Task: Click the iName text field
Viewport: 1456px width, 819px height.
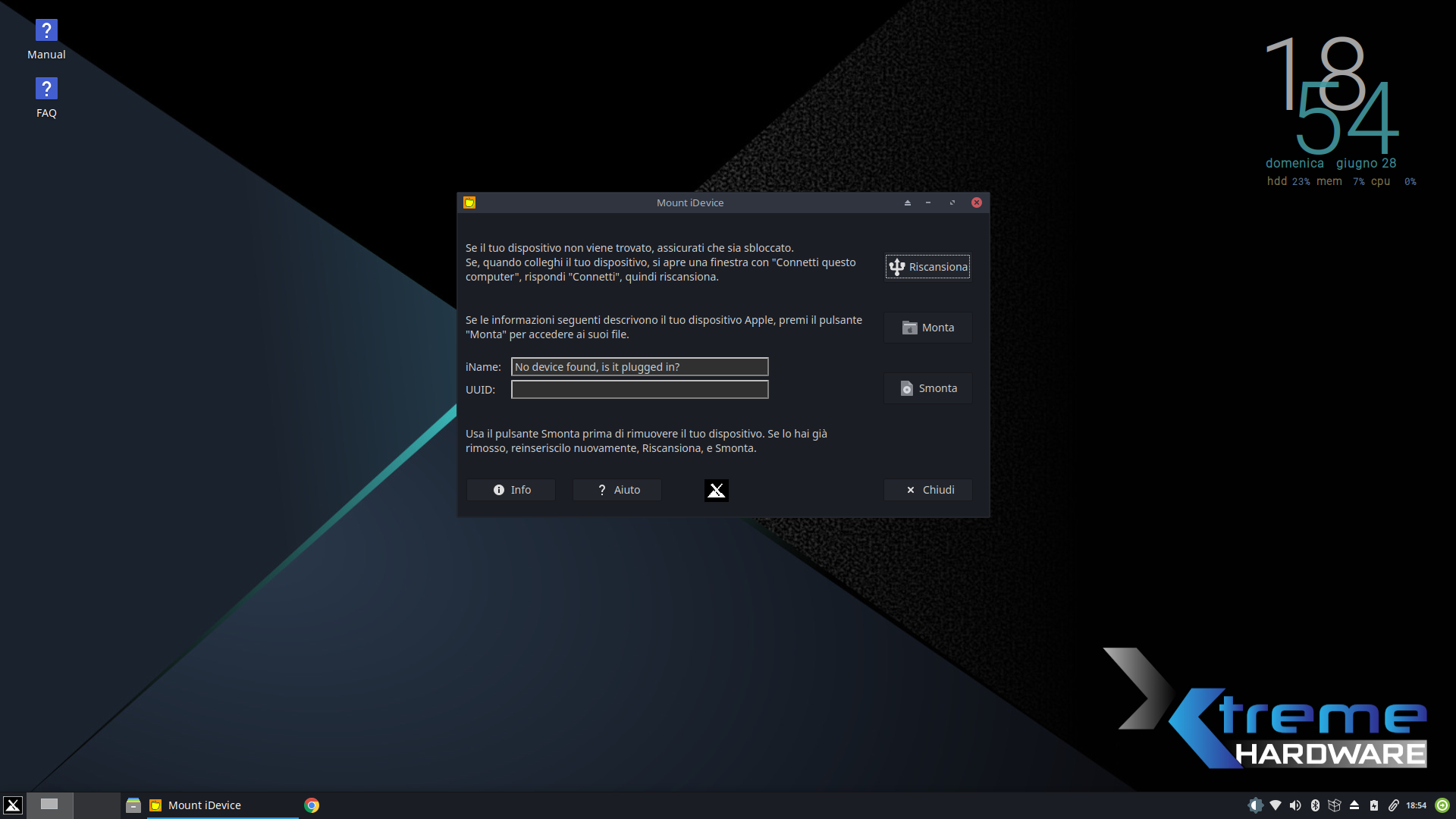Action: (x=639, y=367)
